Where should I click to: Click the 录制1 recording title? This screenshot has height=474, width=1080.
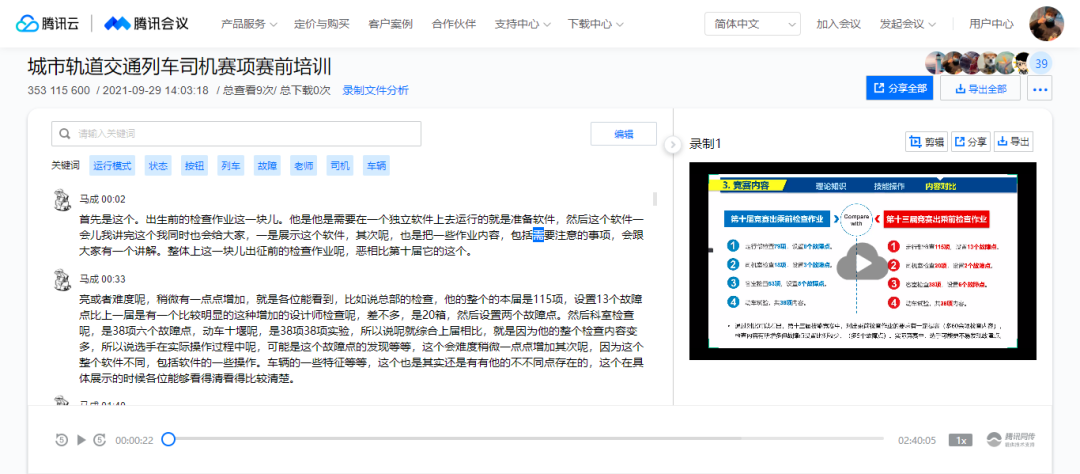[705, 143]
